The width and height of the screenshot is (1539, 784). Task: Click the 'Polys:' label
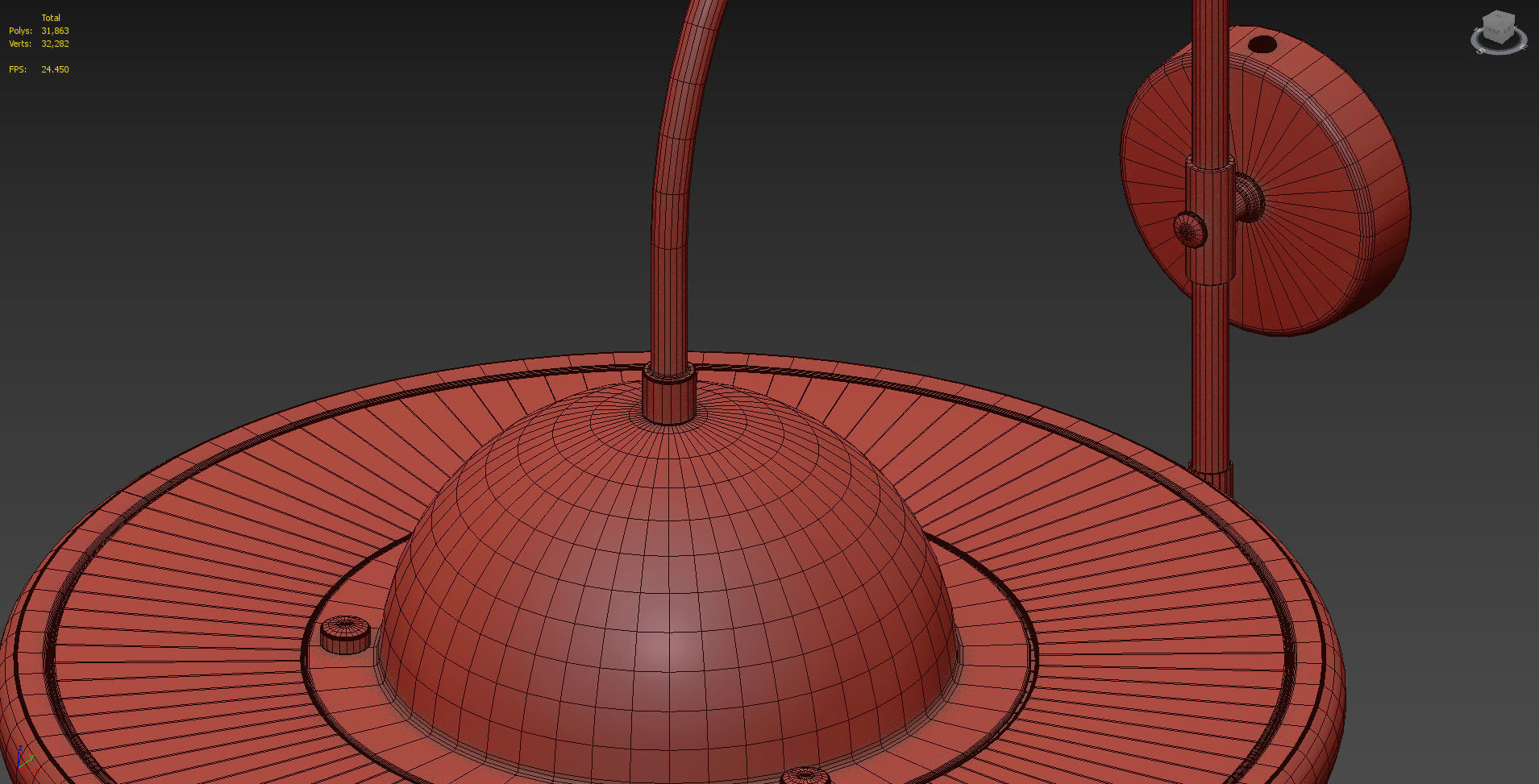[20, 31]
